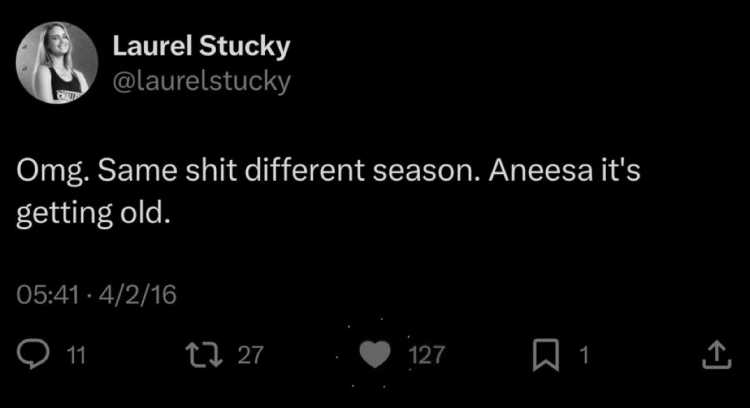750x408 pixels.
Task: Open the reply speech bubble icon
Action: click(33, 354)
